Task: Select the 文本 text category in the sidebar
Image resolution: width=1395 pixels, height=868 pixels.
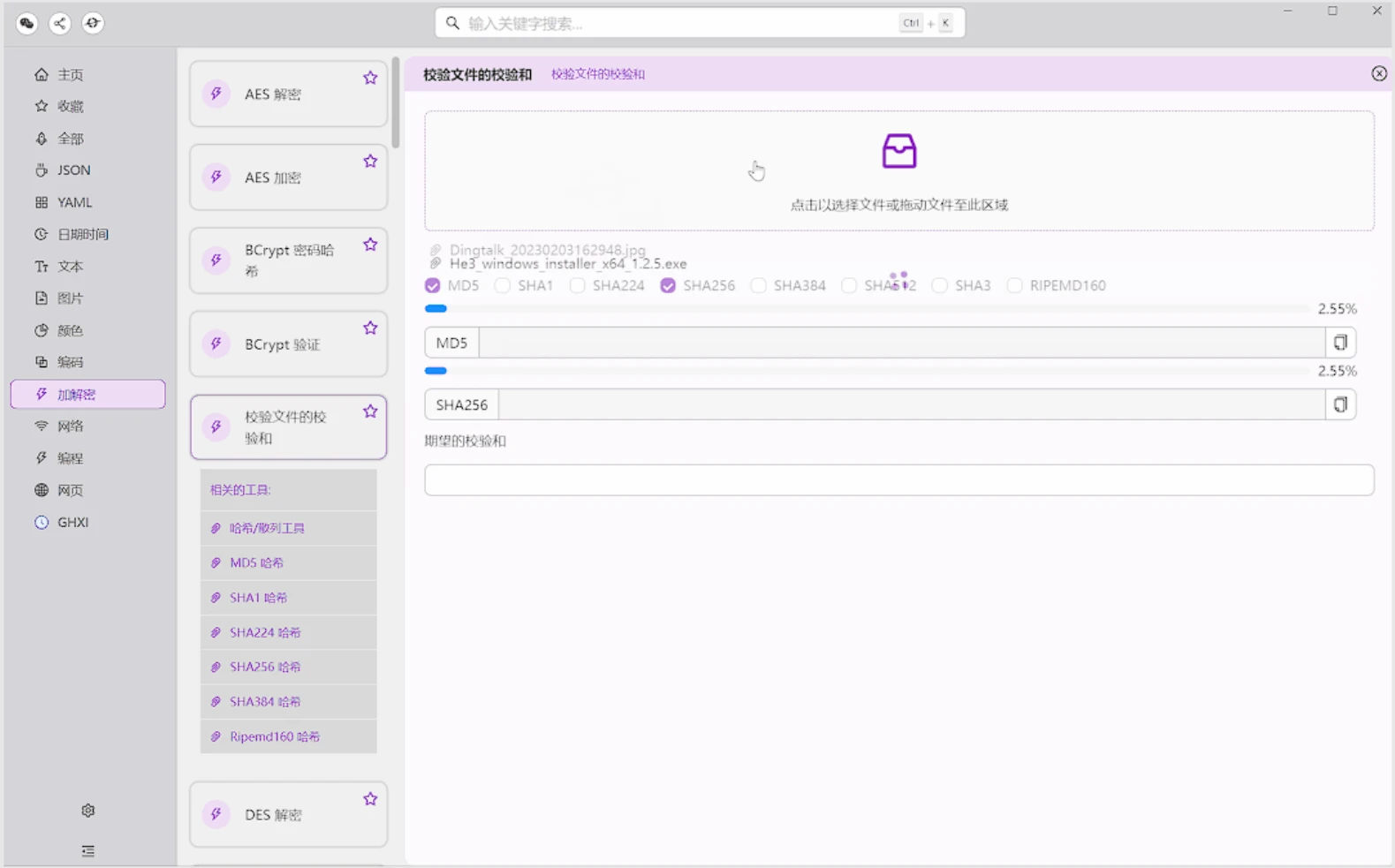Action: pos(87,267)
